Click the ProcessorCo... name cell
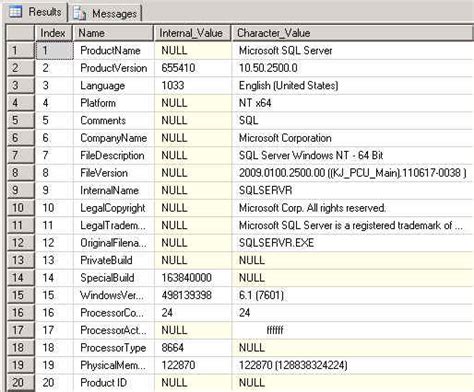This screenshot has width=474, height=392. coord(113,313)
